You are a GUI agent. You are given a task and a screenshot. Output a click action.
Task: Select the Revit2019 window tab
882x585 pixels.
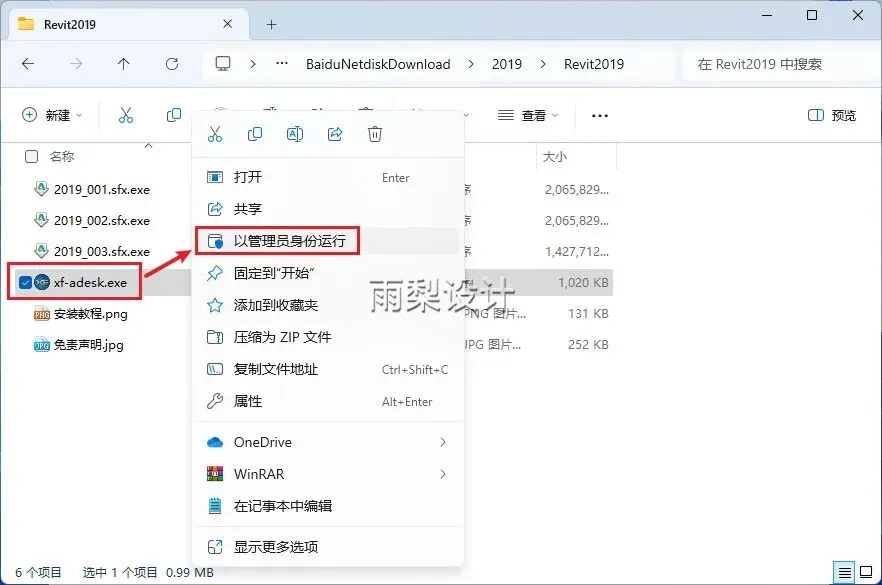[x=129, y=24]
